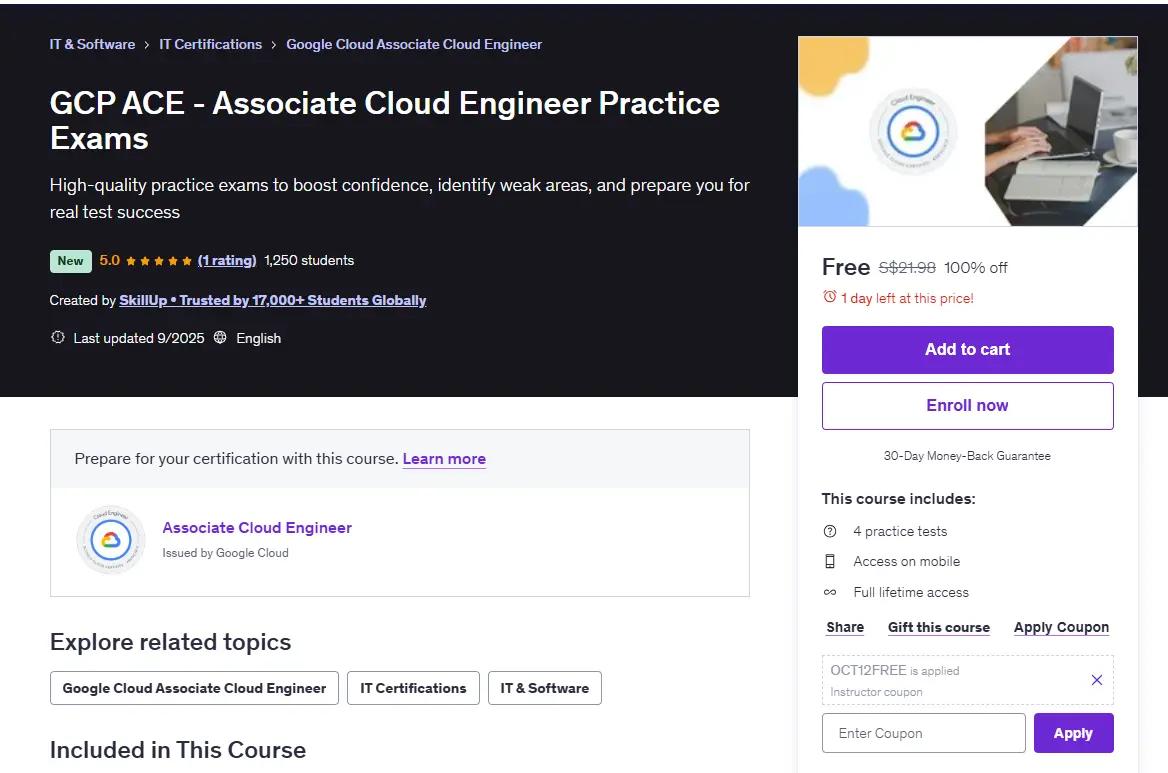1168x773 pixels.
Task: Click the Issued by Google Cloud text
Action: pos(225,553)
